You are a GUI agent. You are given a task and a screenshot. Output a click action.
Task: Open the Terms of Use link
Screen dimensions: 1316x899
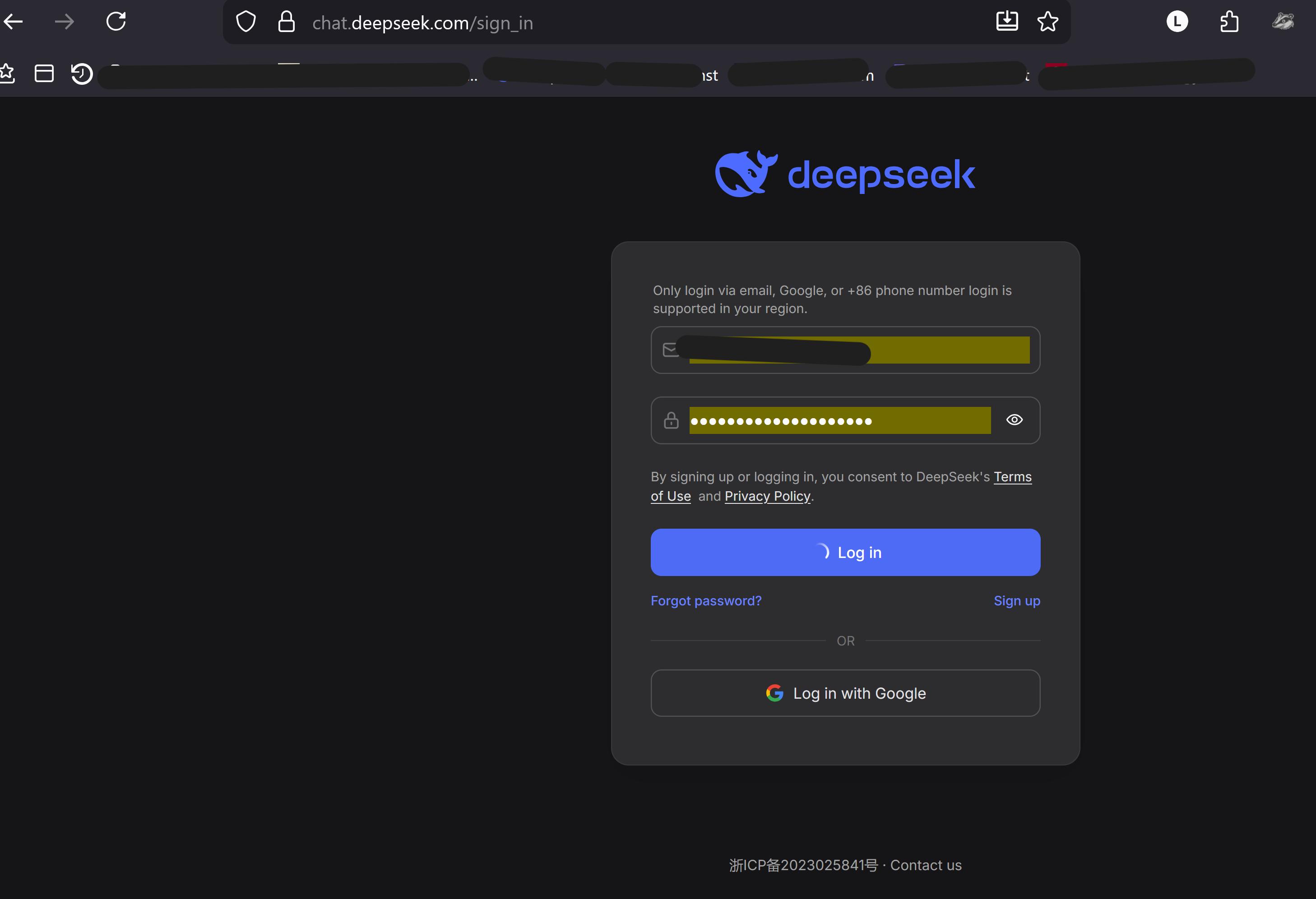tap(1012, 477)
